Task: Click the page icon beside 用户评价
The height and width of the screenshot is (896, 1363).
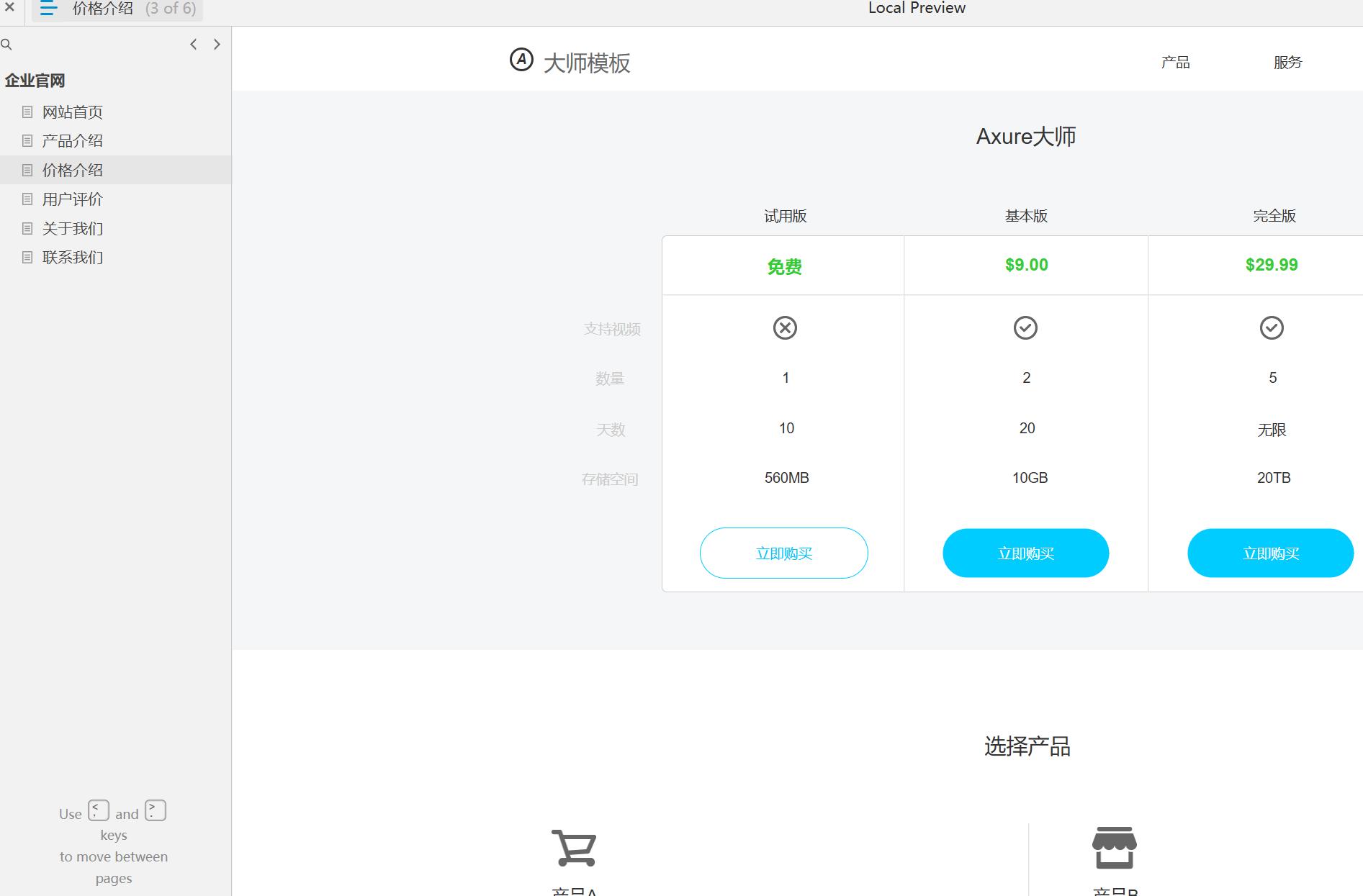Action: [x=27, y=199]
